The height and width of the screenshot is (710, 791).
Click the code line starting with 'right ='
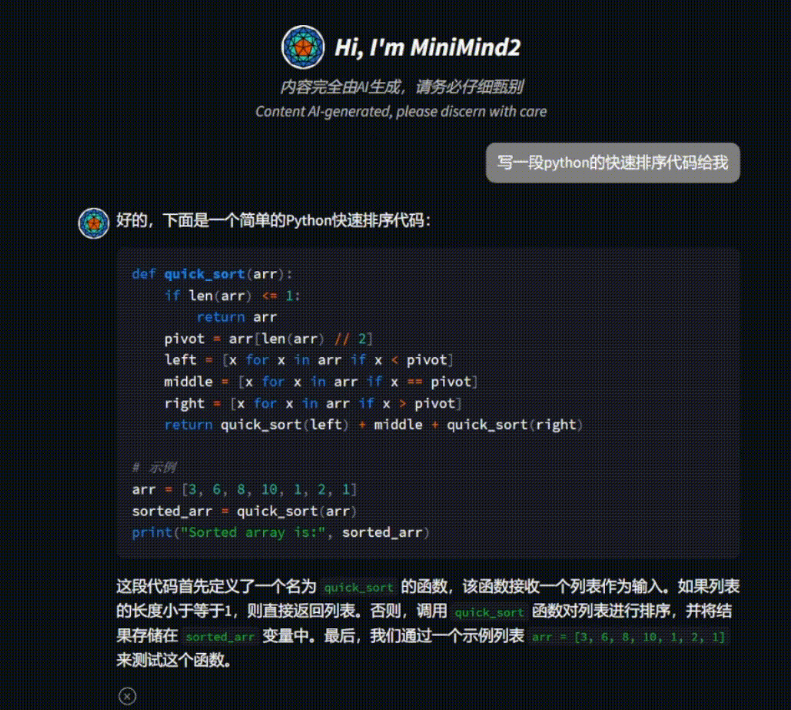coord(313,403)
